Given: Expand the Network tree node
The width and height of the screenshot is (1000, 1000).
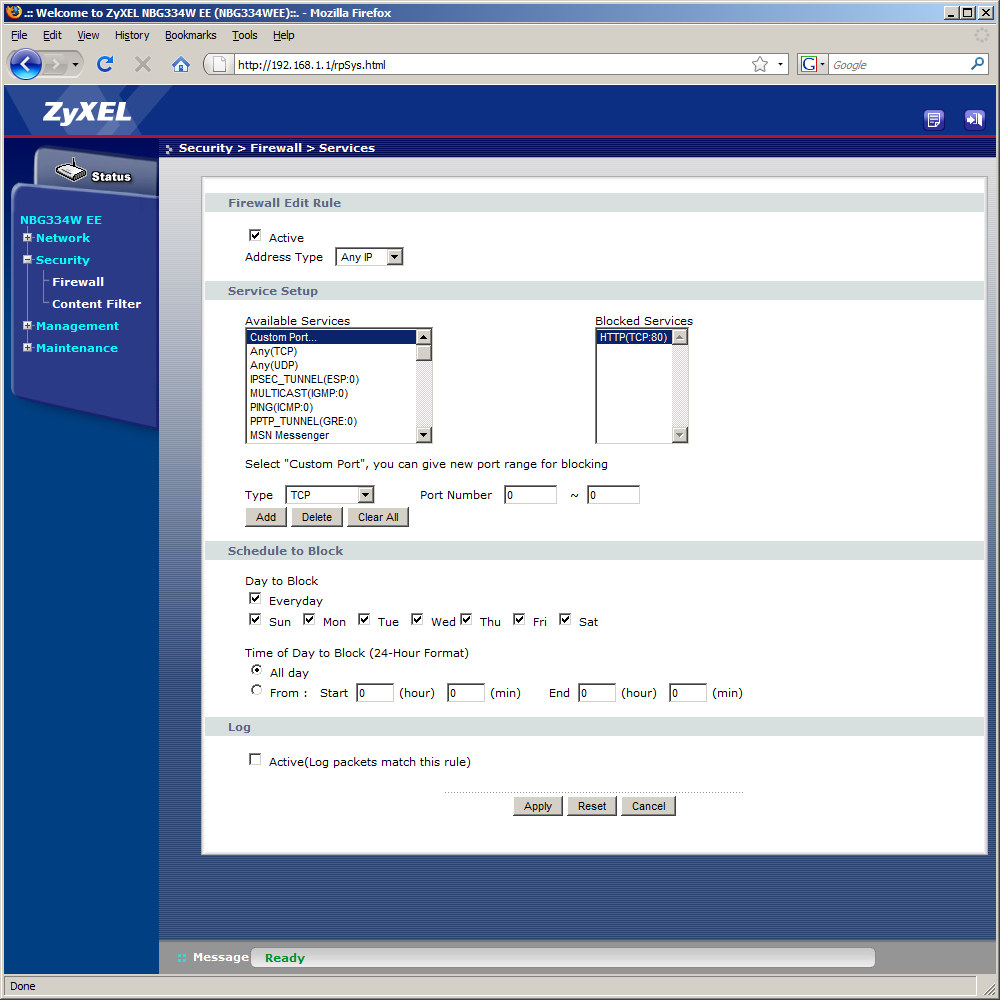Looking at the screenshot, I should pos(28,238).
